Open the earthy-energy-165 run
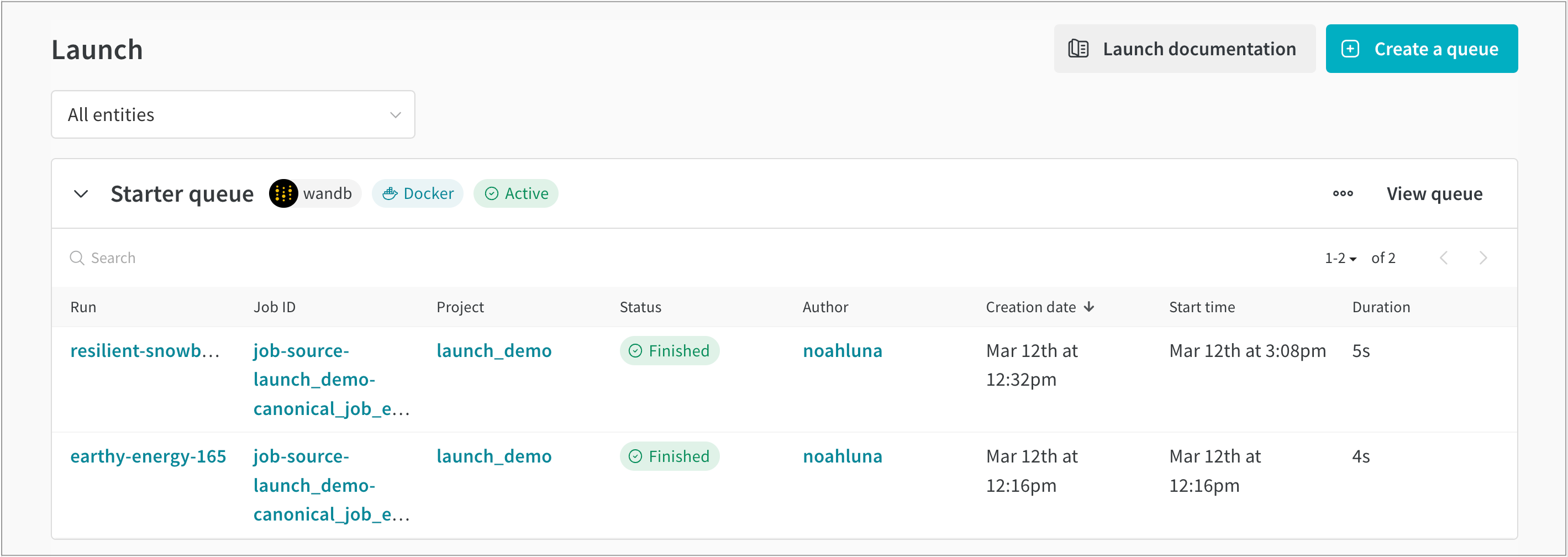 [149, 455]
